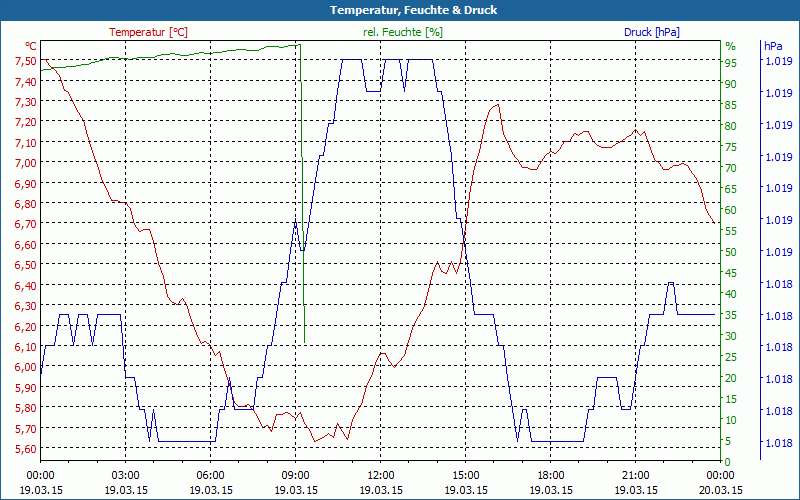800x500 pixels.
Task: Click the title 'Temperatur, Feuchte & Druck'
Action: click(x=413, y=10)
